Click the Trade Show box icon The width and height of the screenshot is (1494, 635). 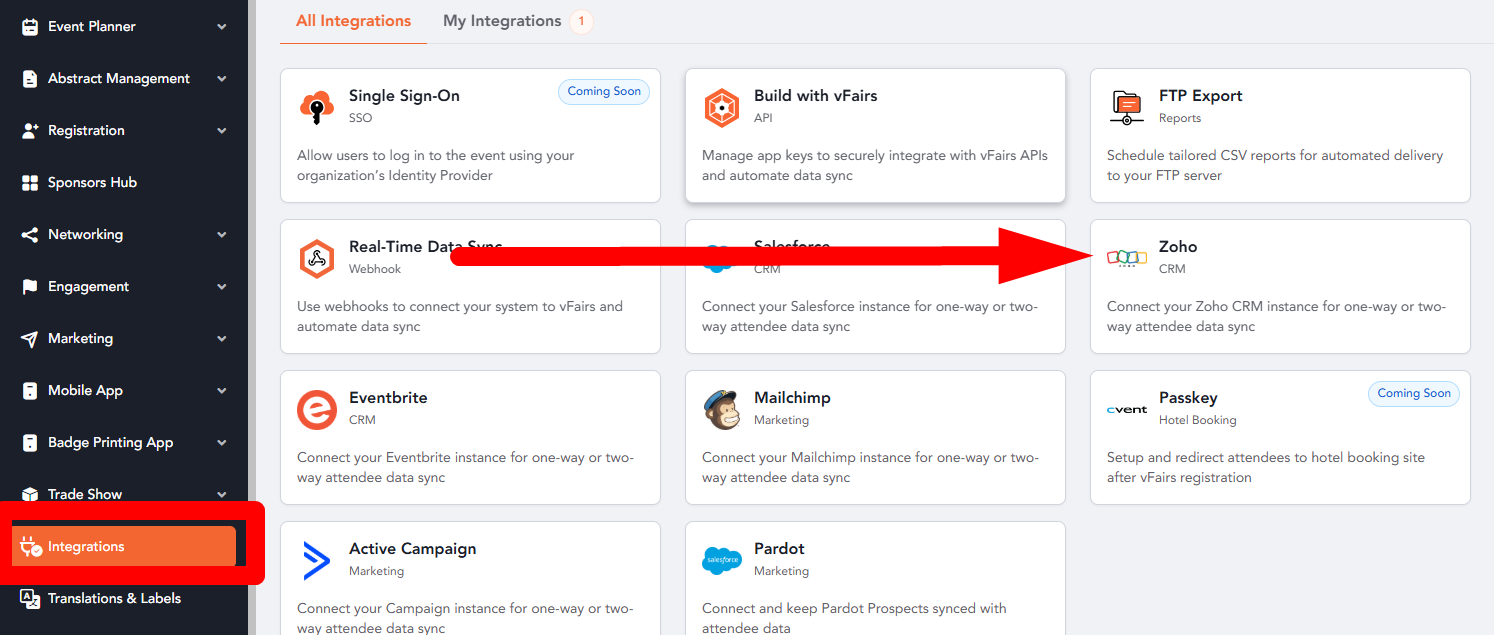(x=30, y=495)
